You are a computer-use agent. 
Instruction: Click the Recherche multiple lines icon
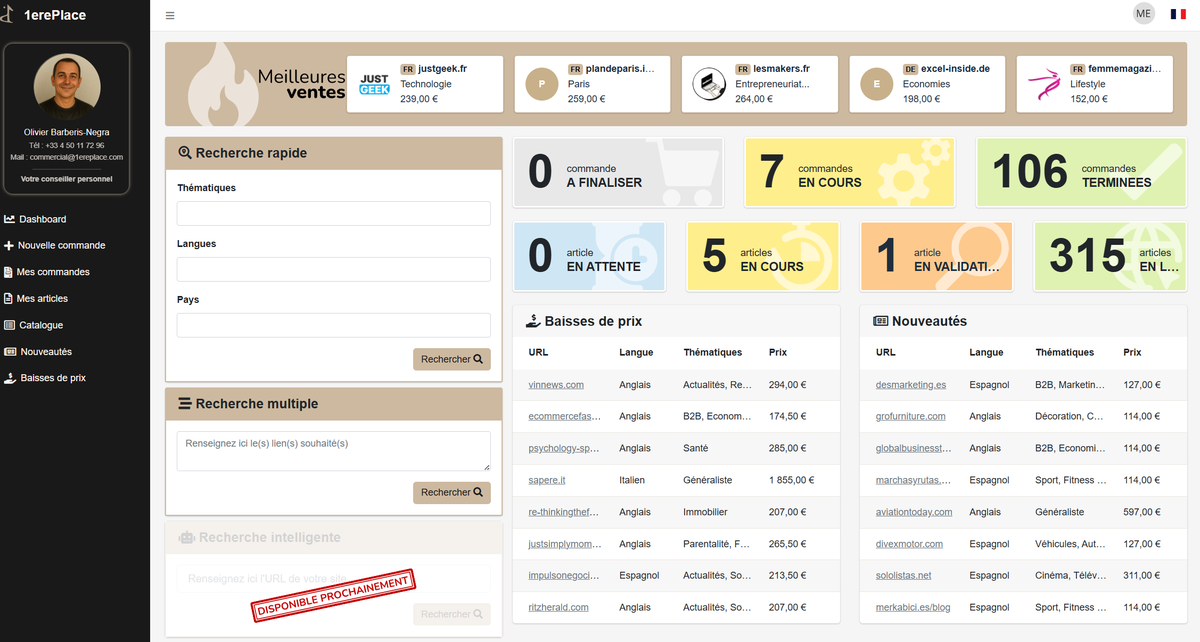(184, 404)
